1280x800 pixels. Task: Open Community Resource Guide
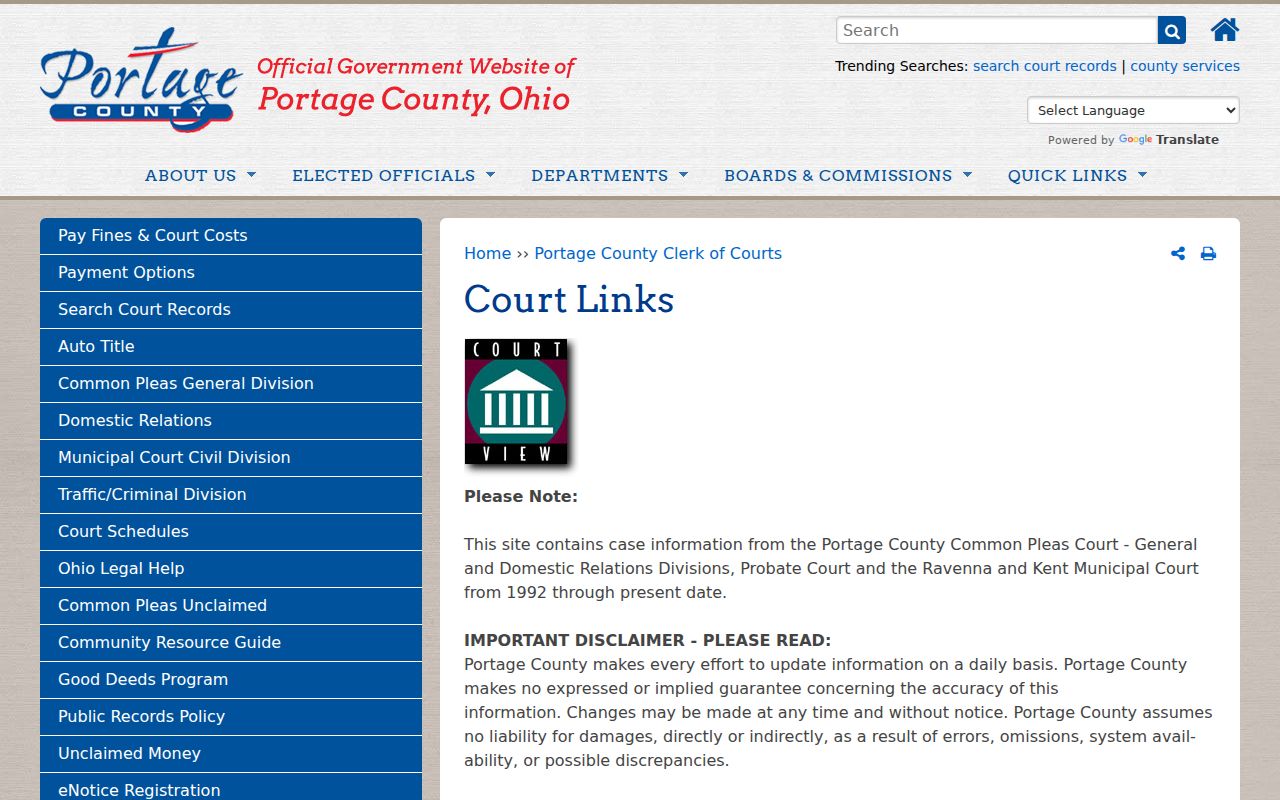click(231, 643)
